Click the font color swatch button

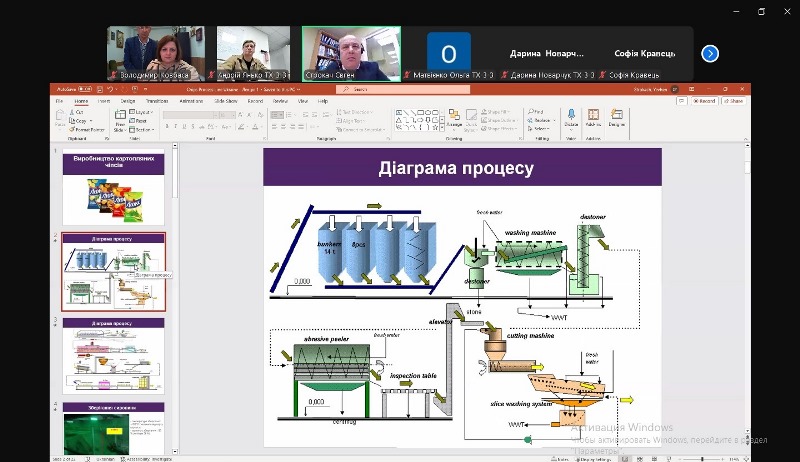[x=255, y=126]
